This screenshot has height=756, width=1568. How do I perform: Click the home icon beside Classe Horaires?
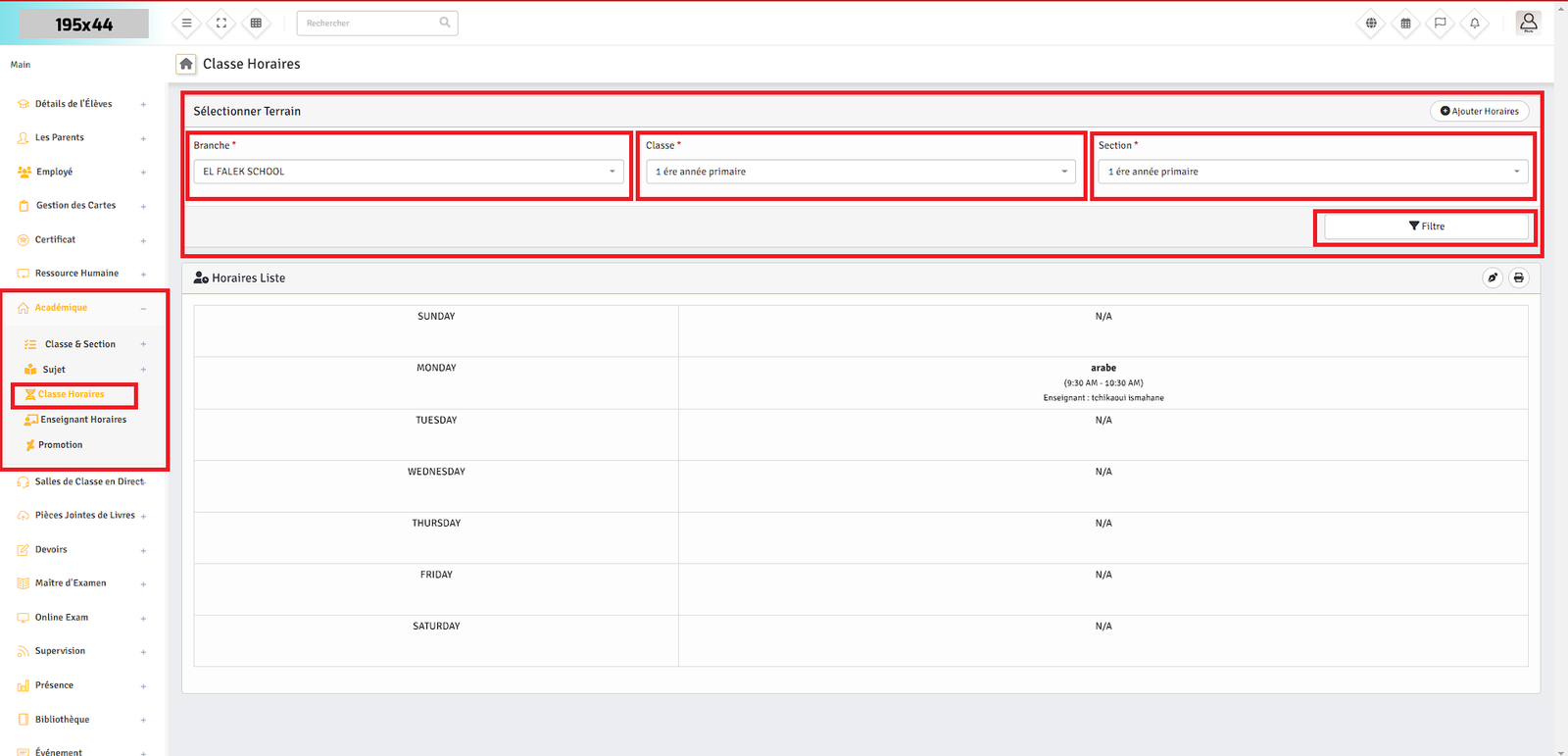click(x=186, y=64)
